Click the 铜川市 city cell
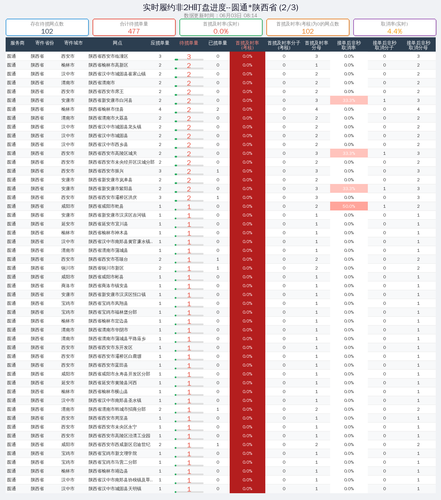 (x=68, y=268)
